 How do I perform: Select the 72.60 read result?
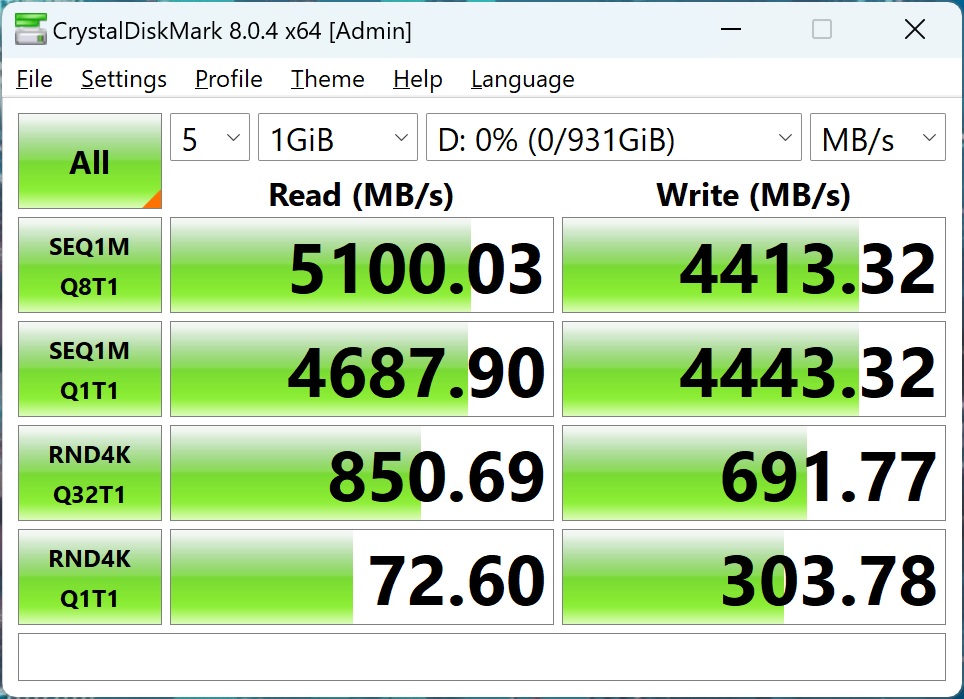pyautogui.click(x=362, y=577)
